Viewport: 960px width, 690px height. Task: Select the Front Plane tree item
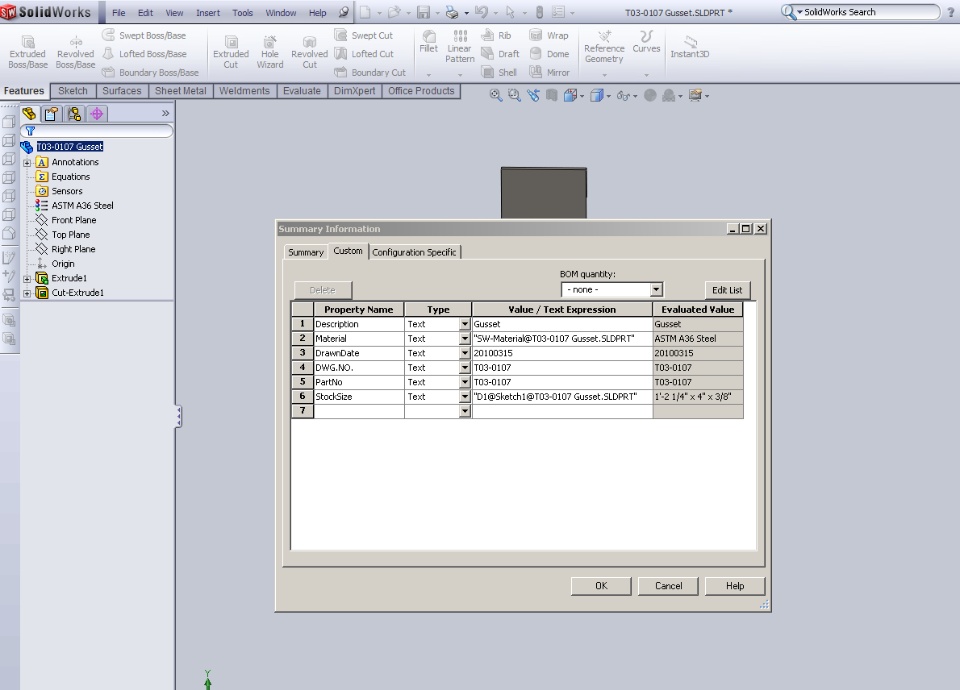coord(73,220)
